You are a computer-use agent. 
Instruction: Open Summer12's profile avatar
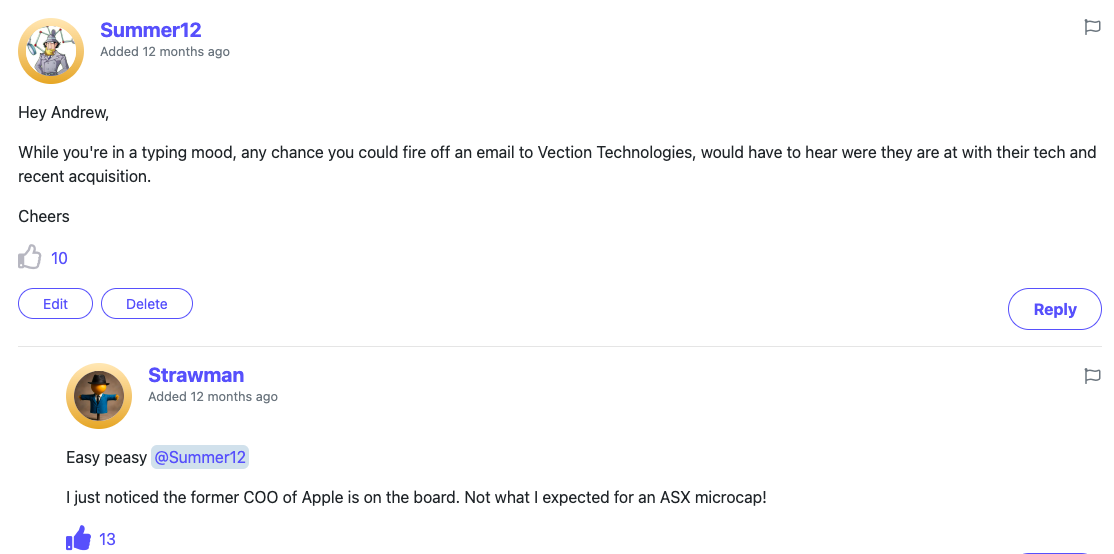(51, 51)
